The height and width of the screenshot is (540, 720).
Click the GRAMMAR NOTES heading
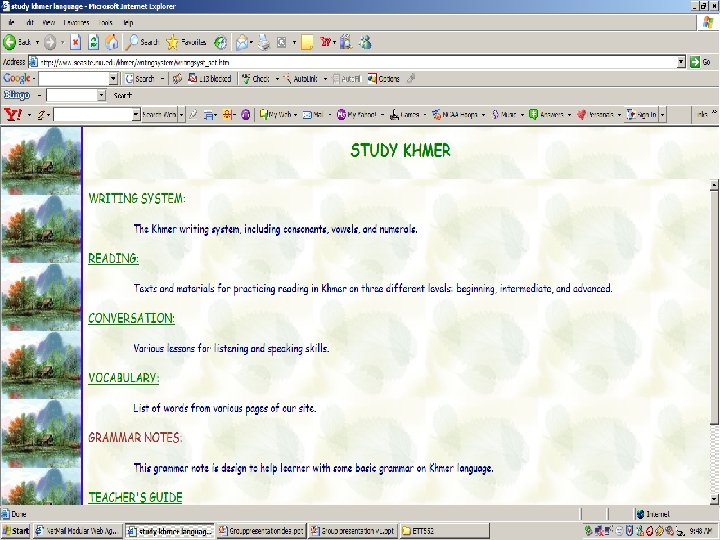coord(135,438)
